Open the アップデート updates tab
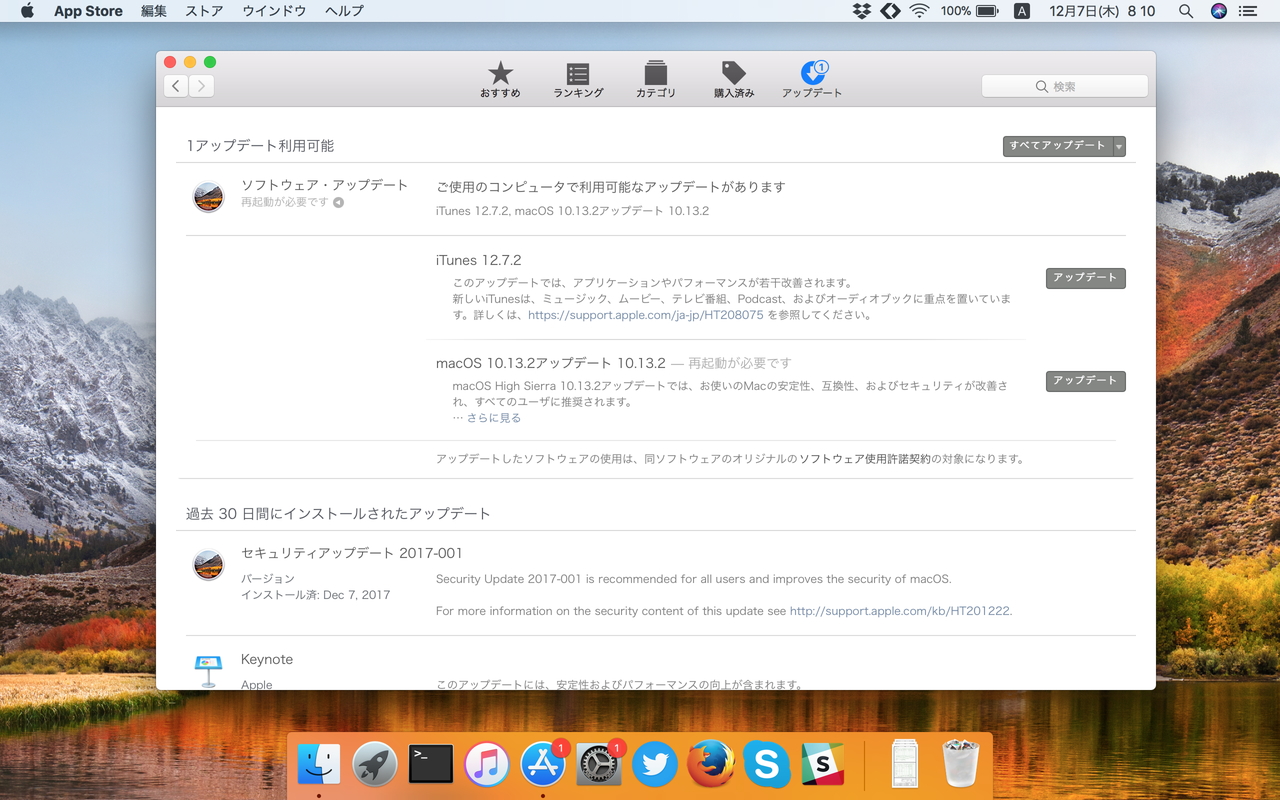Screen dimensions: 1280x800 812,80
